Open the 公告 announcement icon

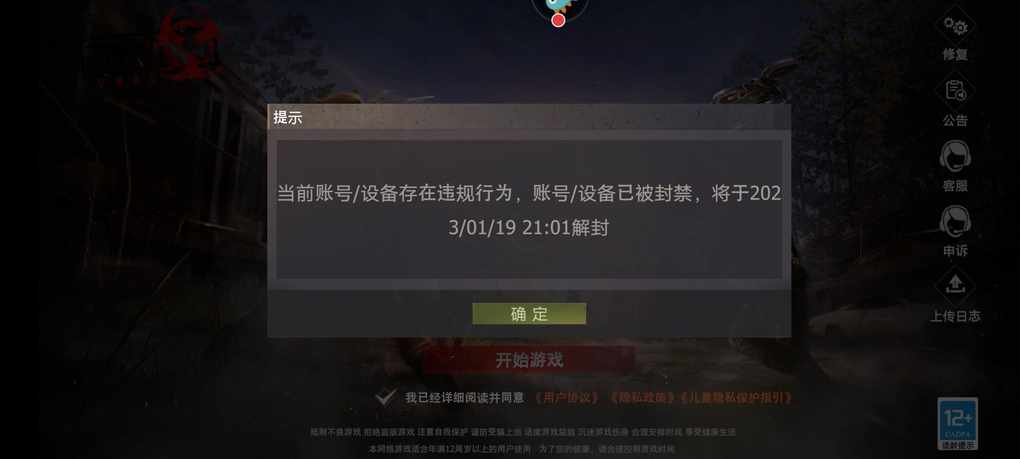point(955,92)
